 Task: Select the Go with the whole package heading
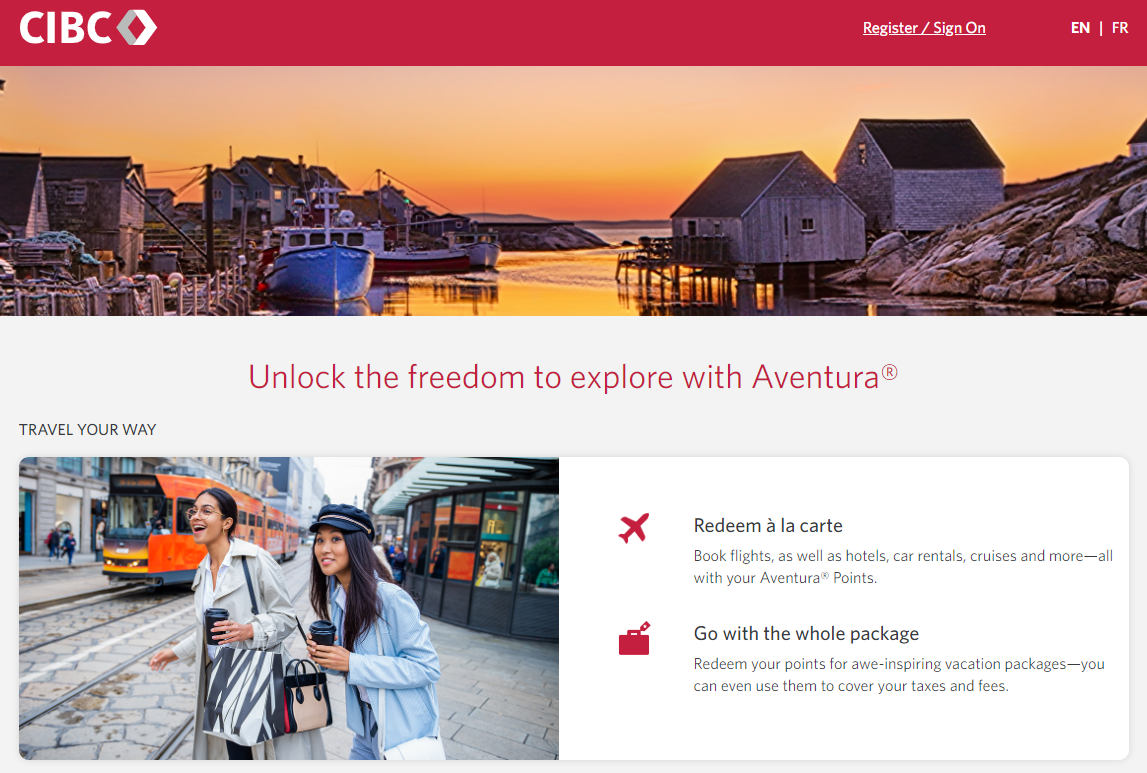point(806,633)
